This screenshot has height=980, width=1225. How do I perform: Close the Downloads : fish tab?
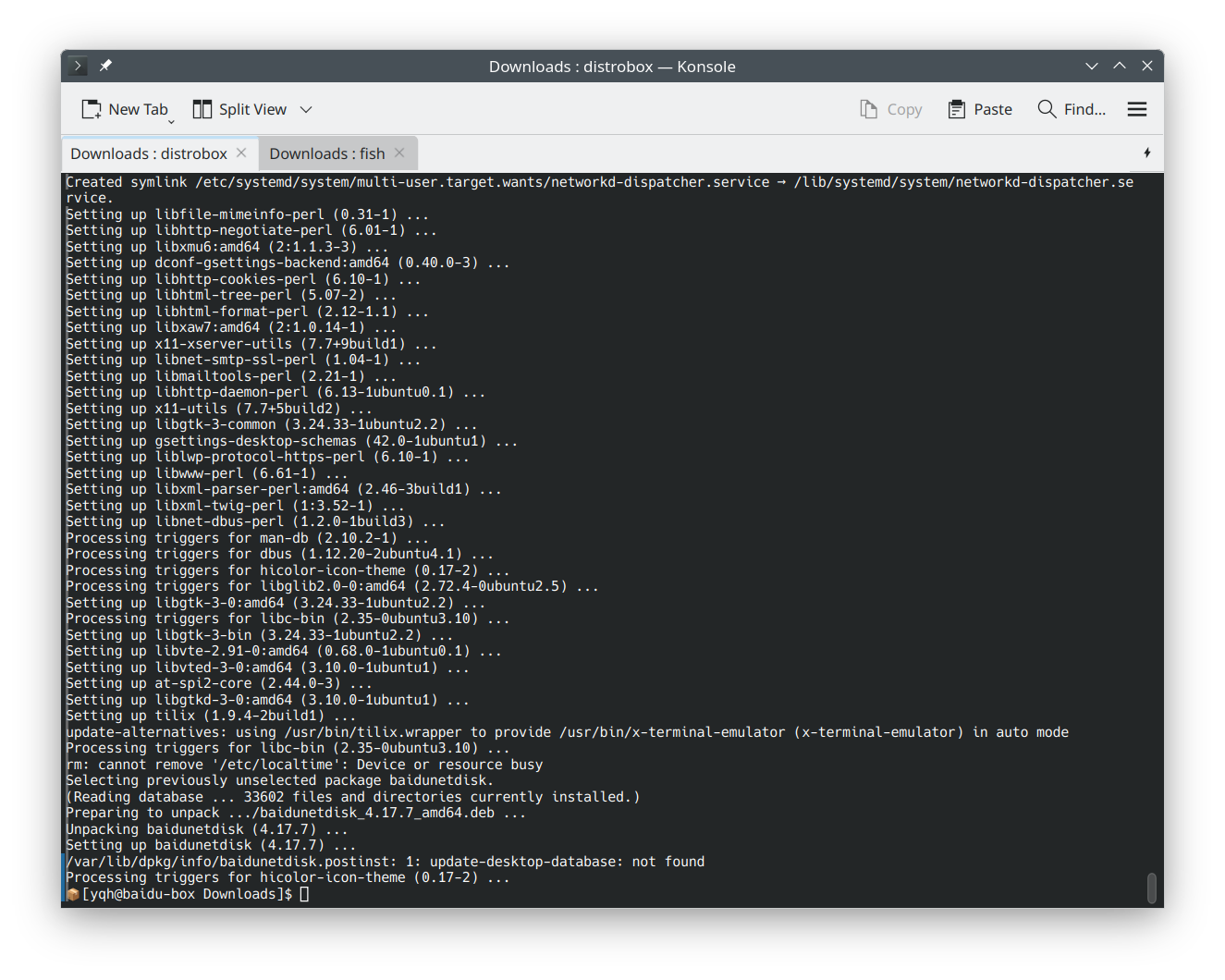[399, 153]
